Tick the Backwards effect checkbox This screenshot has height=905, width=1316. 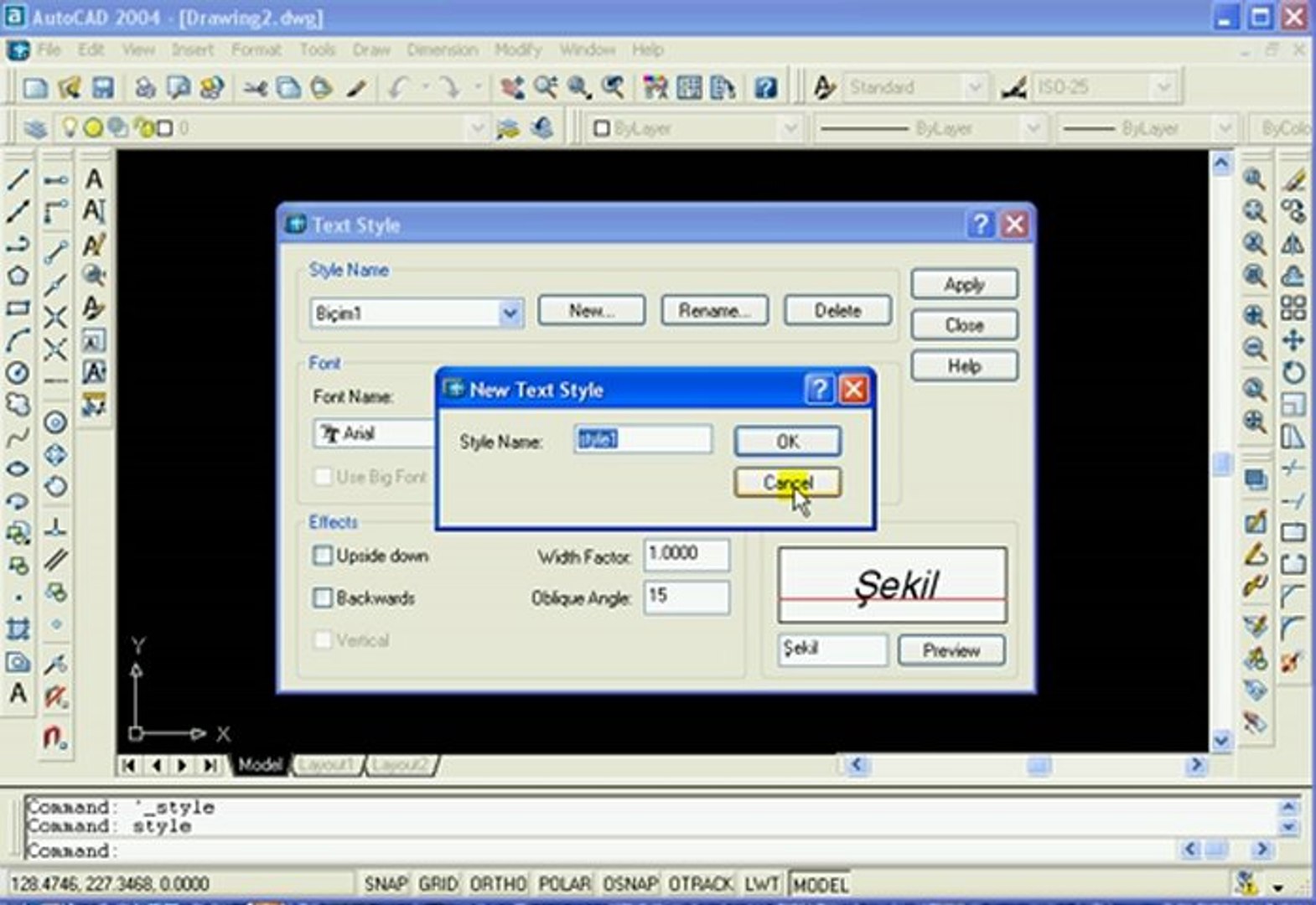click(x=323, y=597)
